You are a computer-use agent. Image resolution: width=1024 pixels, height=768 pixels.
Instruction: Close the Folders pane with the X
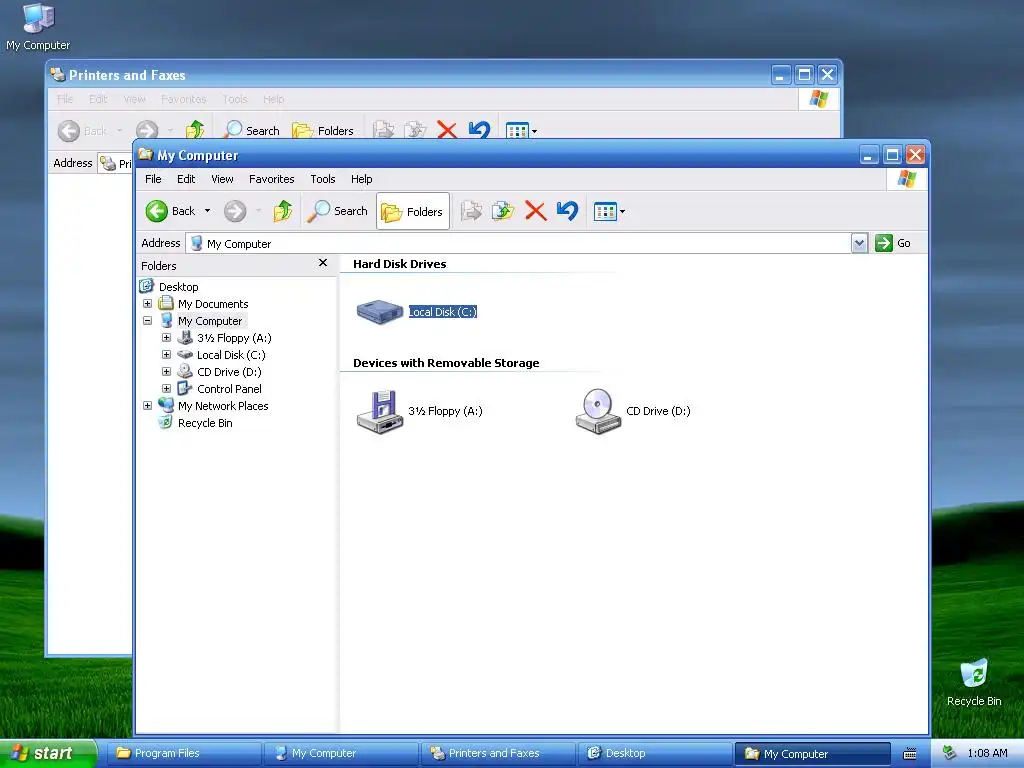(x=323, y=263)
